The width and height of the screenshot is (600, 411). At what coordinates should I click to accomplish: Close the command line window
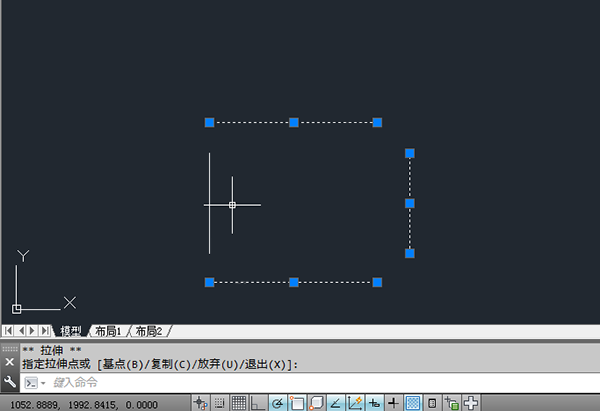click(x=10, y=362)
